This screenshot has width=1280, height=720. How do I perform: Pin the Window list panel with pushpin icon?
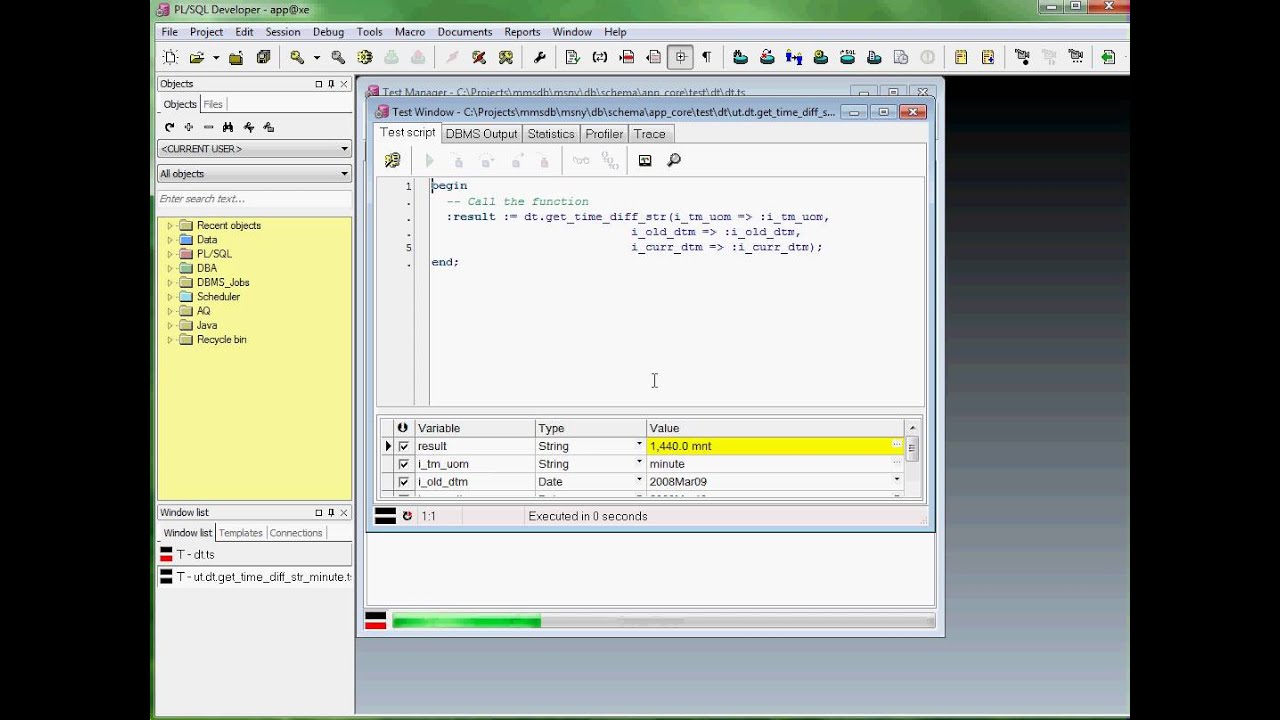[331, 512]
